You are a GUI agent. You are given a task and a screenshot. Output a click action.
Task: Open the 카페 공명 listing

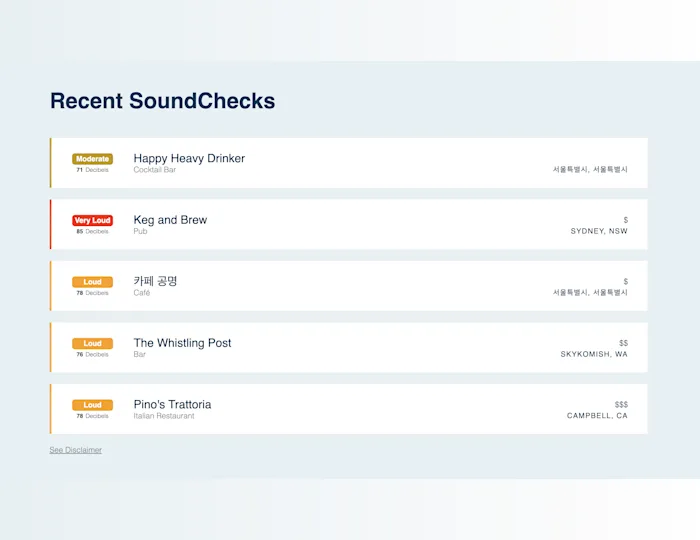[155, 281]
